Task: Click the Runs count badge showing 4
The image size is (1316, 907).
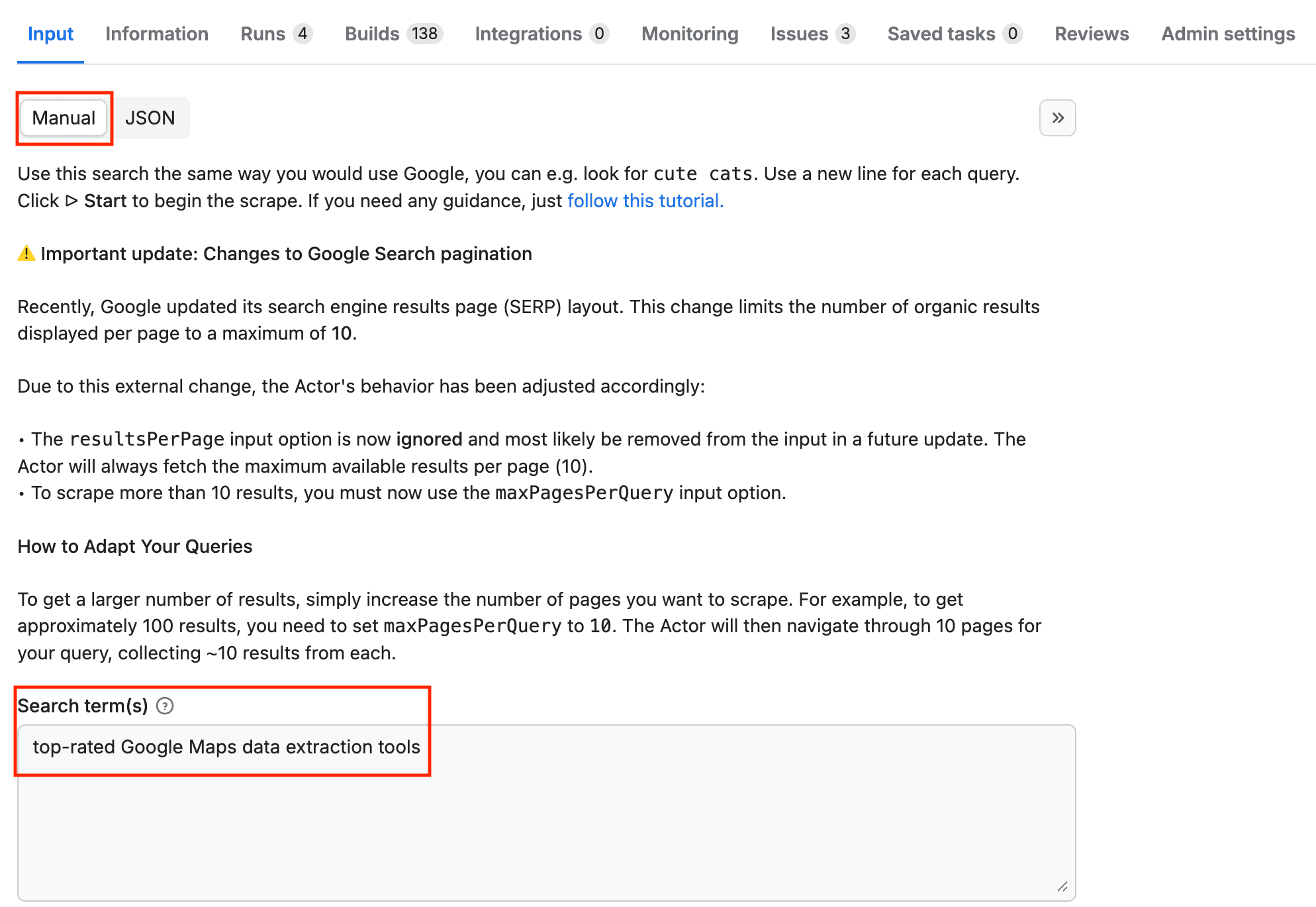Action: [x=303, y=34]
